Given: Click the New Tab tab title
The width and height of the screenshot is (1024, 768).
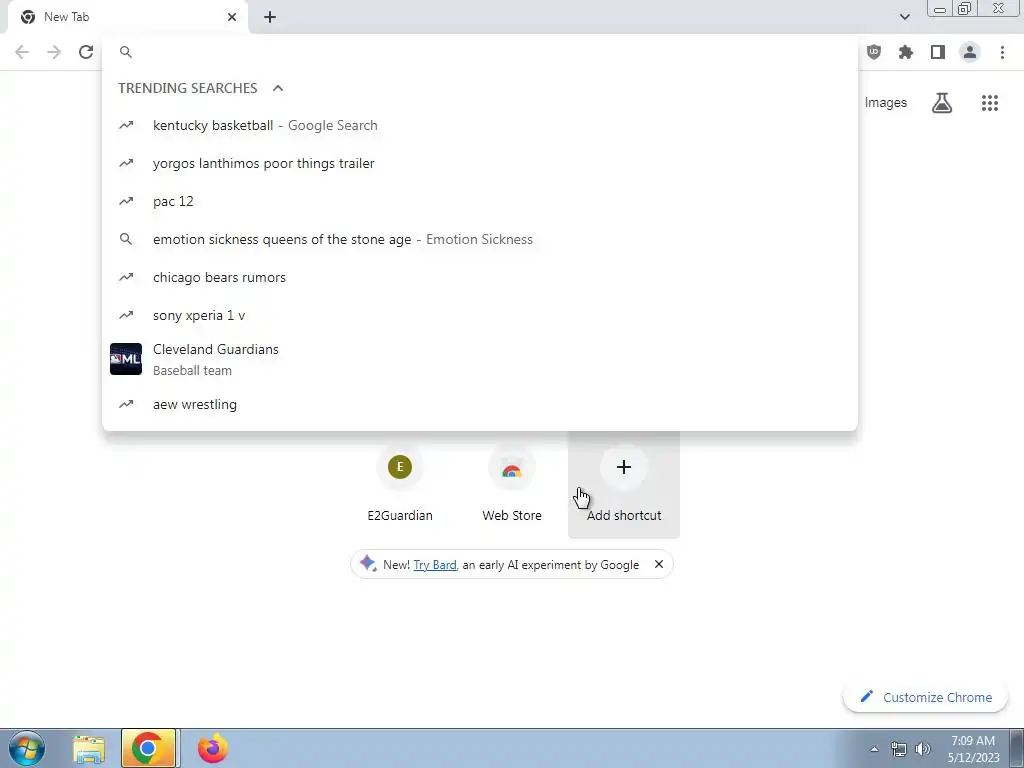Looking at the screenshot, I should coord(67,17).
